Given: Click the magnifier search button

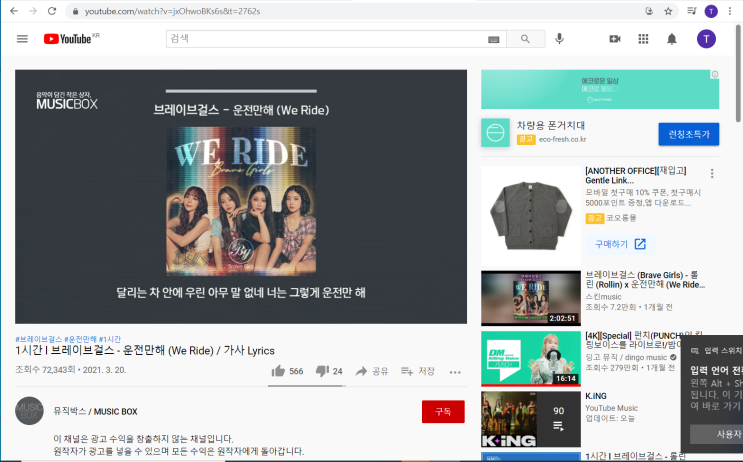Looking at the screenshot, I should click(526, 39).
